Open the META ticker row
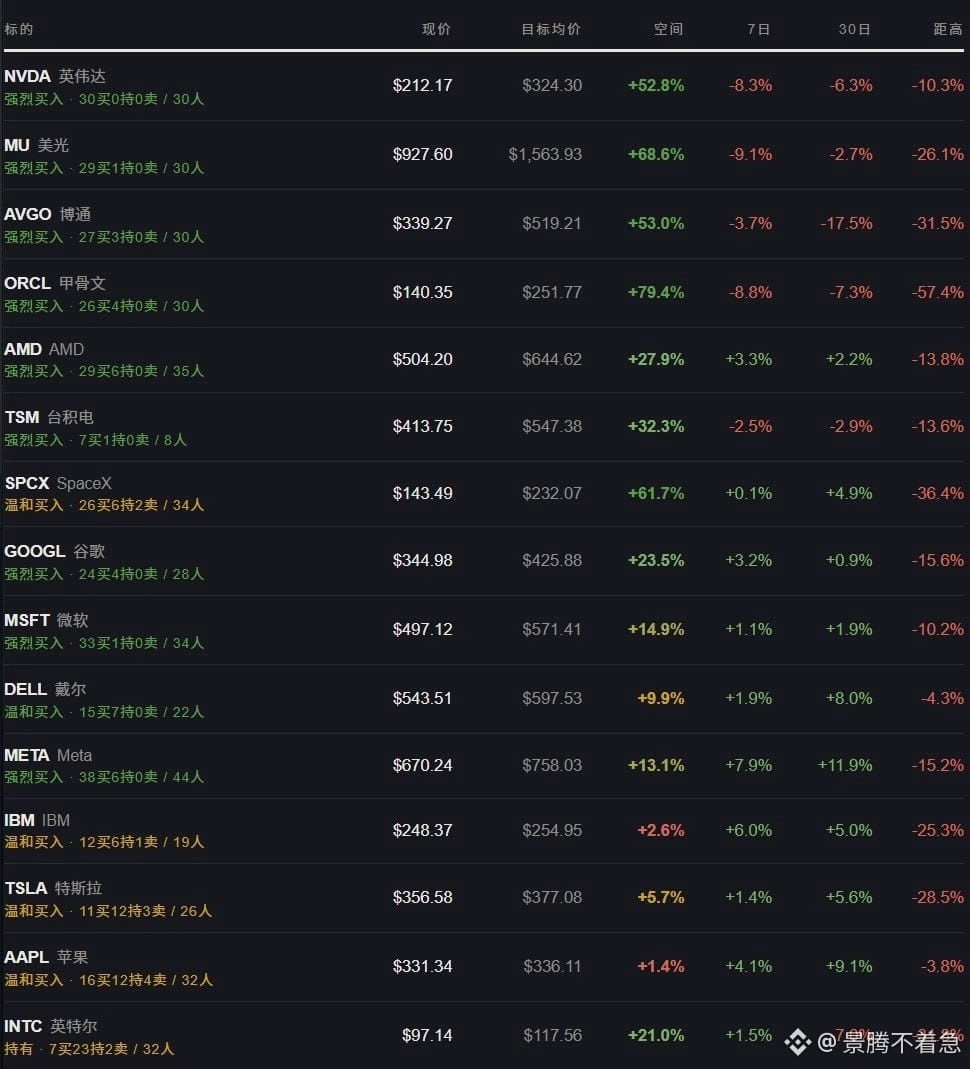This screenshot has width=970, height=1069. (x=485, y=766)
